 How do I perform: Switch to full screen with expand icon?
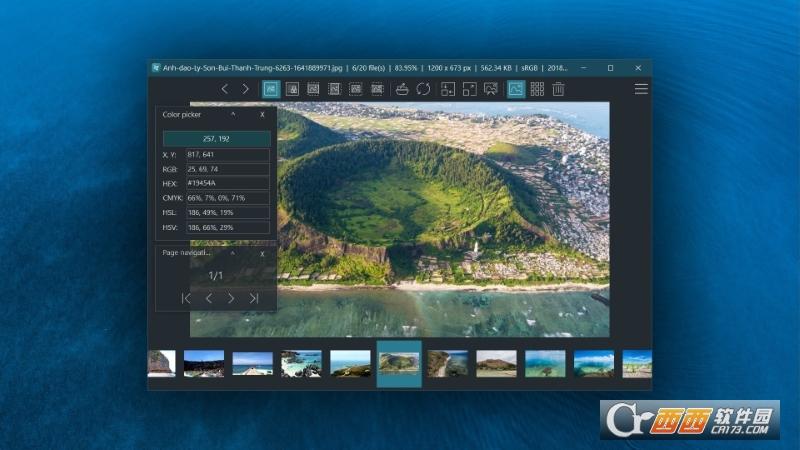pos(469,89)
